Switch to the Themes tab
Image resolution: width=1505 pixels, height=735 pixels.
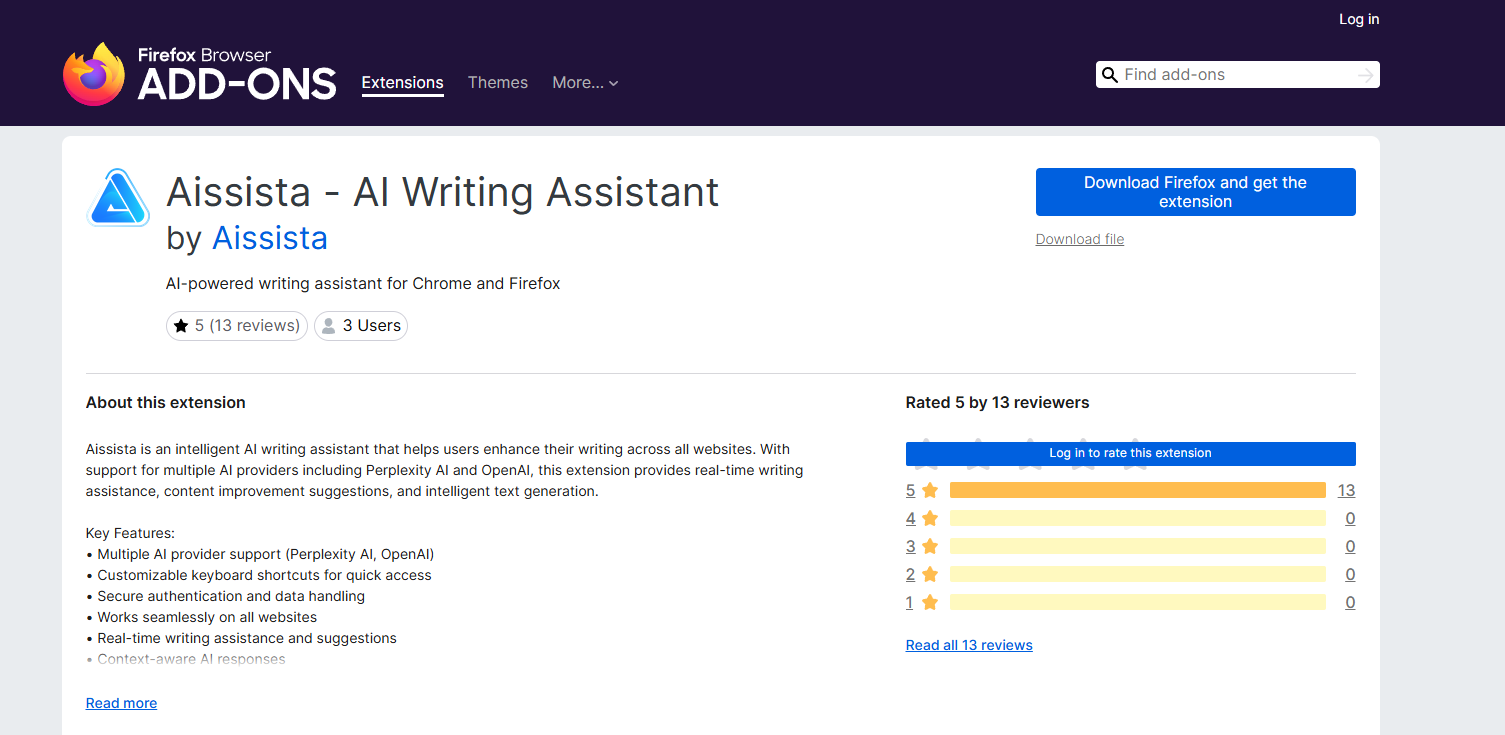(x=497, y=83)
